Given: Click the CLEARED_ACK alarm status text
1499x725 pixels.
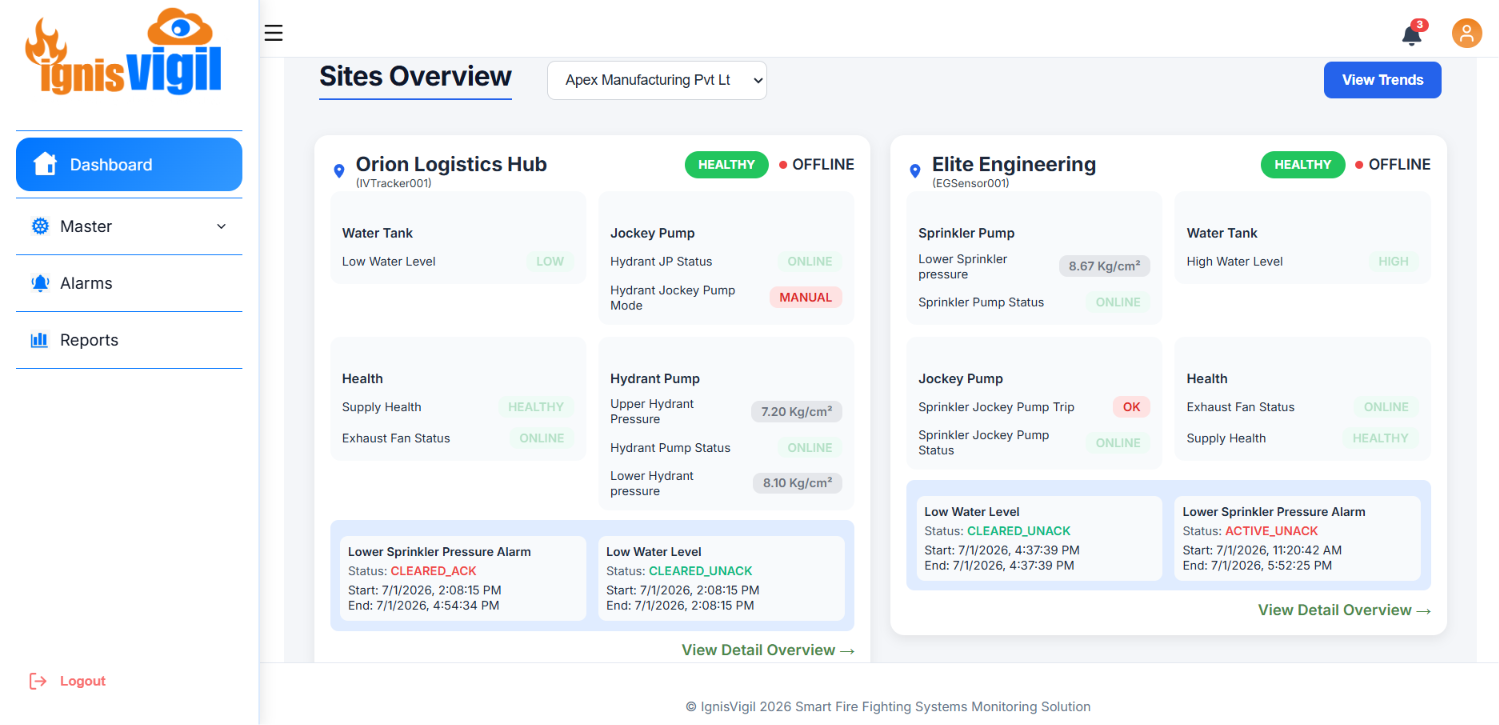Looking at the screenshot, I should (433, 571).
